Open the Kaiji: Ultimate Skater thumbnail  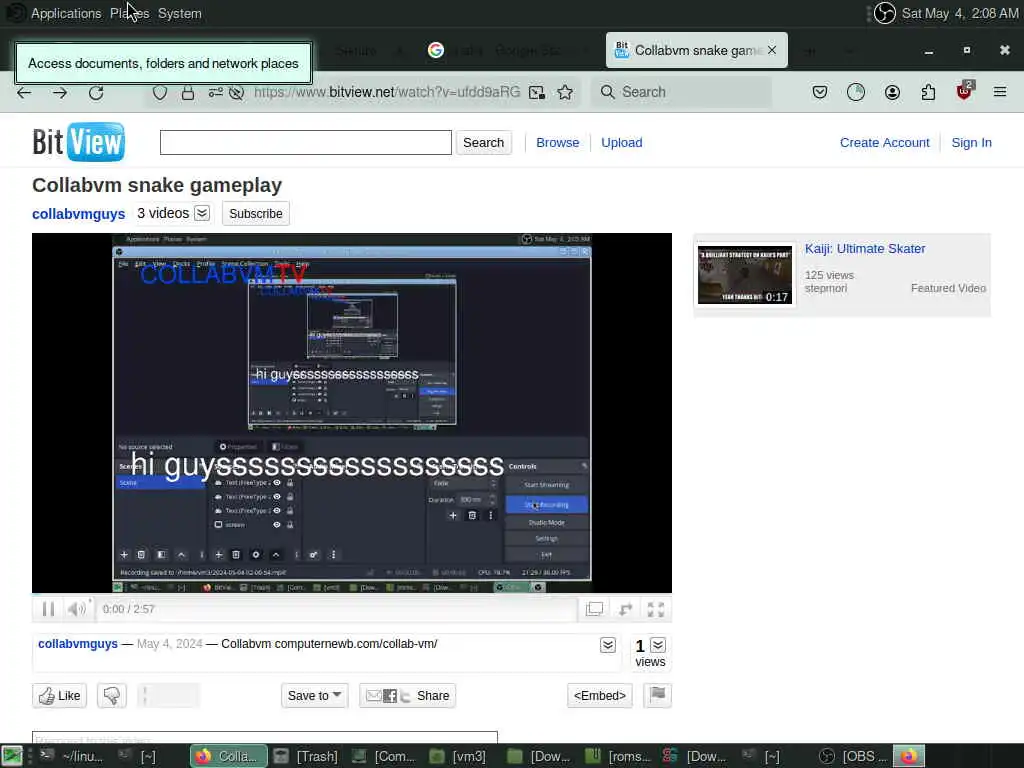(745, 275)
